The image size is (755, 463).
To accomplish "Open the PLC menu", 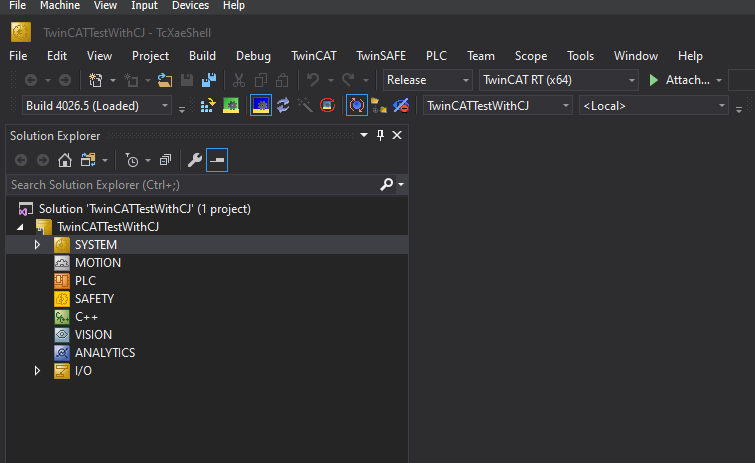I will (x=436, y=56).
